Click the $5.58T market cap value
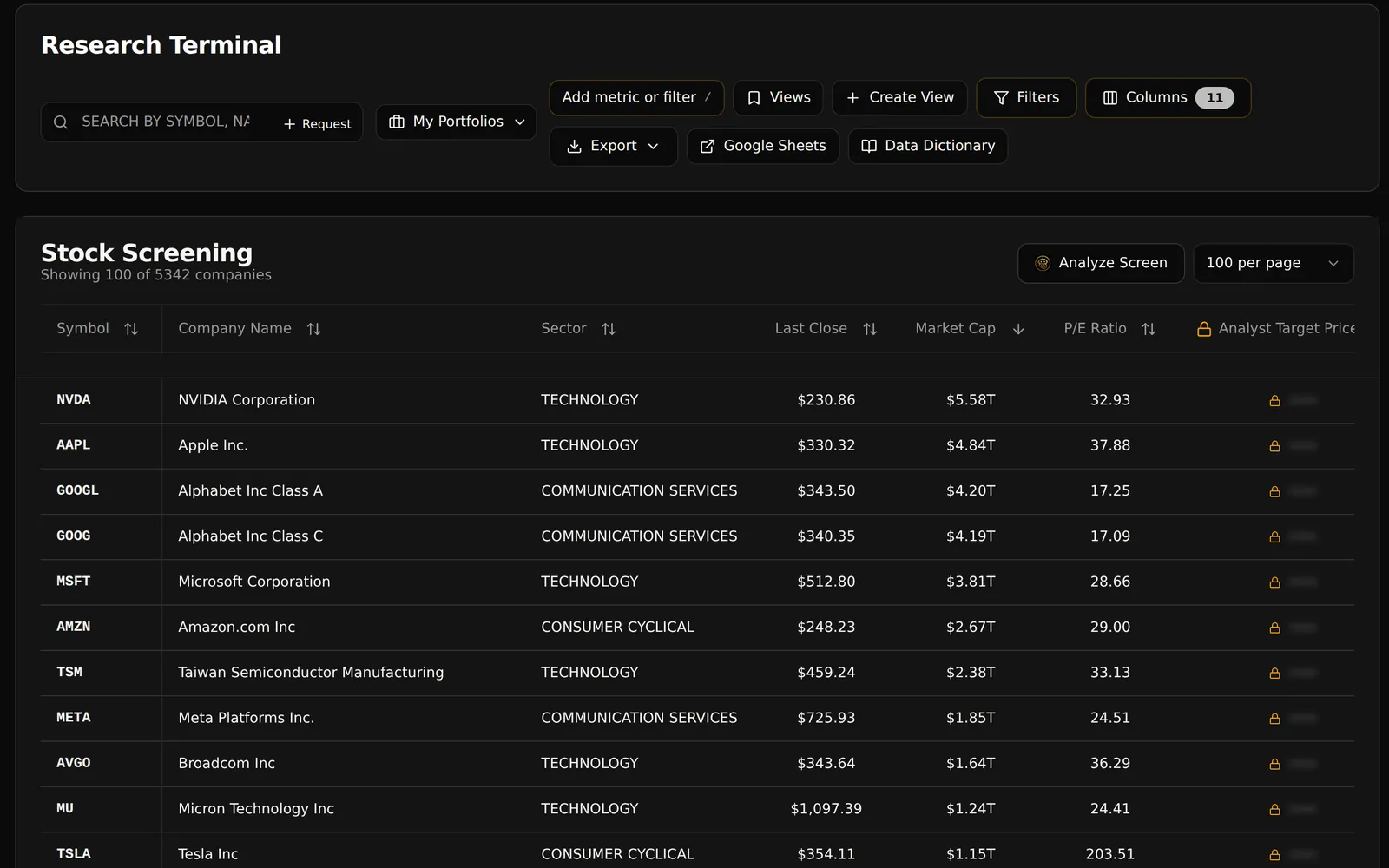The width and height of the screenshot is (1389, 868). click(971, 400)
